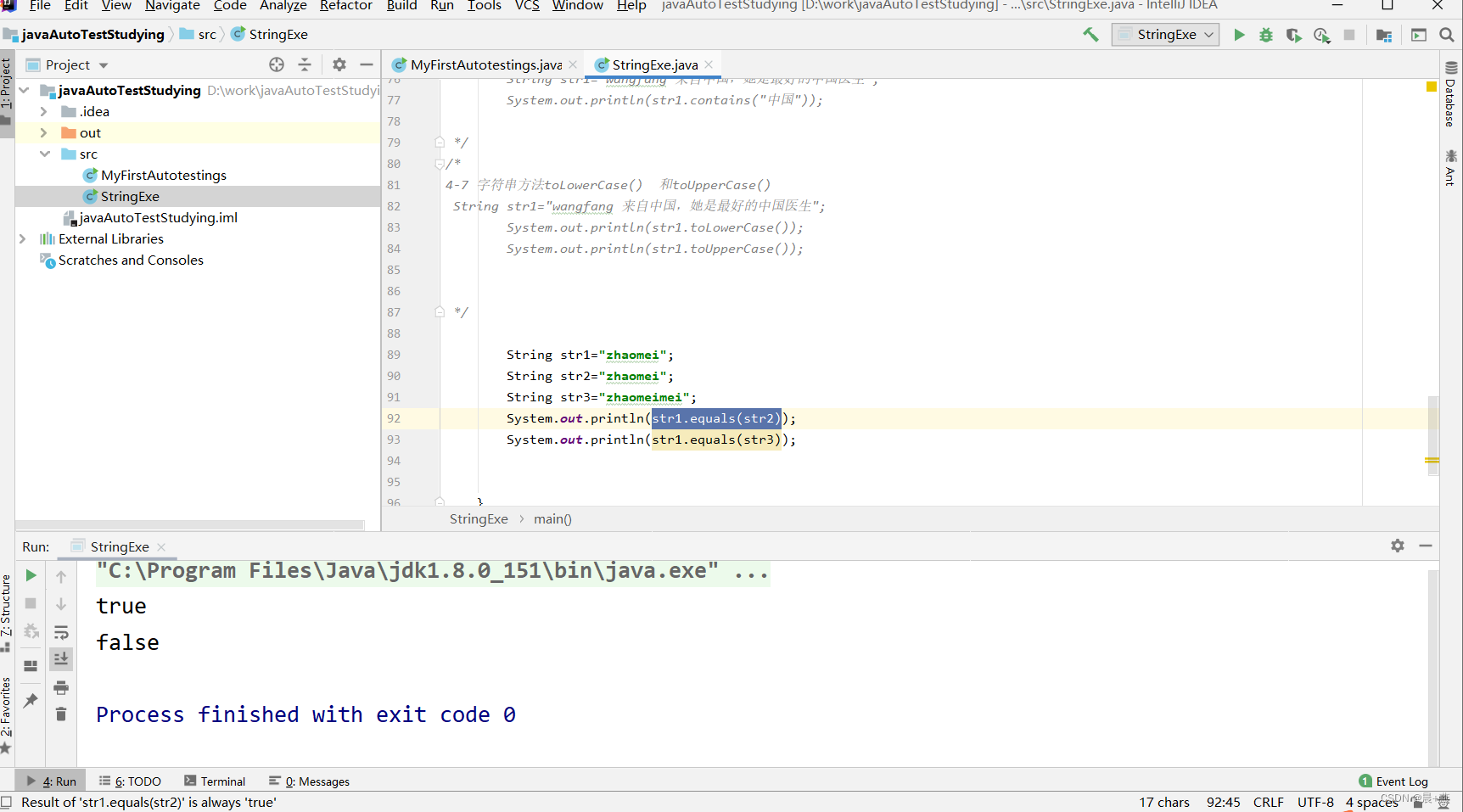1463x812 pixels.
Task: Clear all console output trash icon
Action: point(61,714)
